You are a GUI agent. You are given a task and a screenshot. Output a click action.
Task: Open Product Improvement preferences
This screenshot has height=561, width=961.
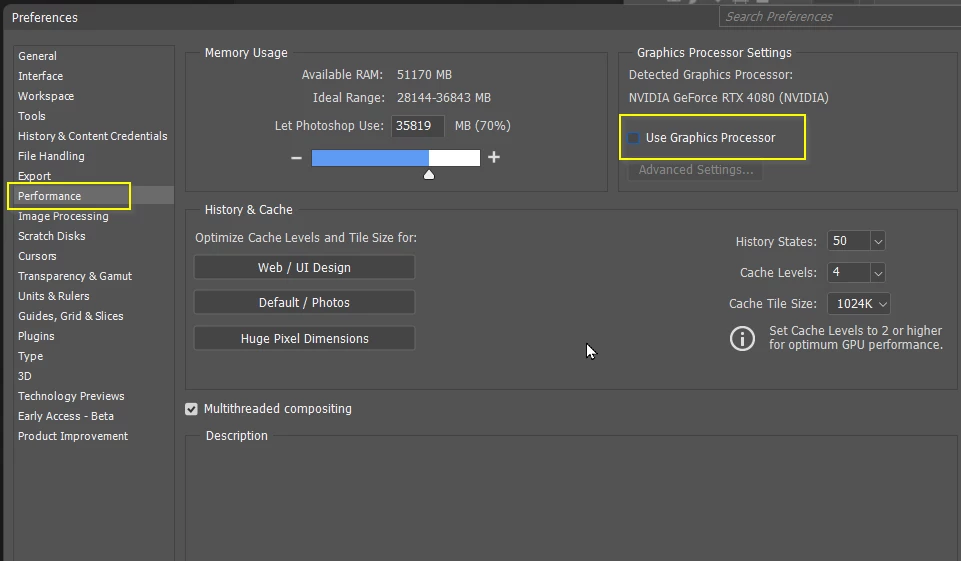[x=73, y=437]
